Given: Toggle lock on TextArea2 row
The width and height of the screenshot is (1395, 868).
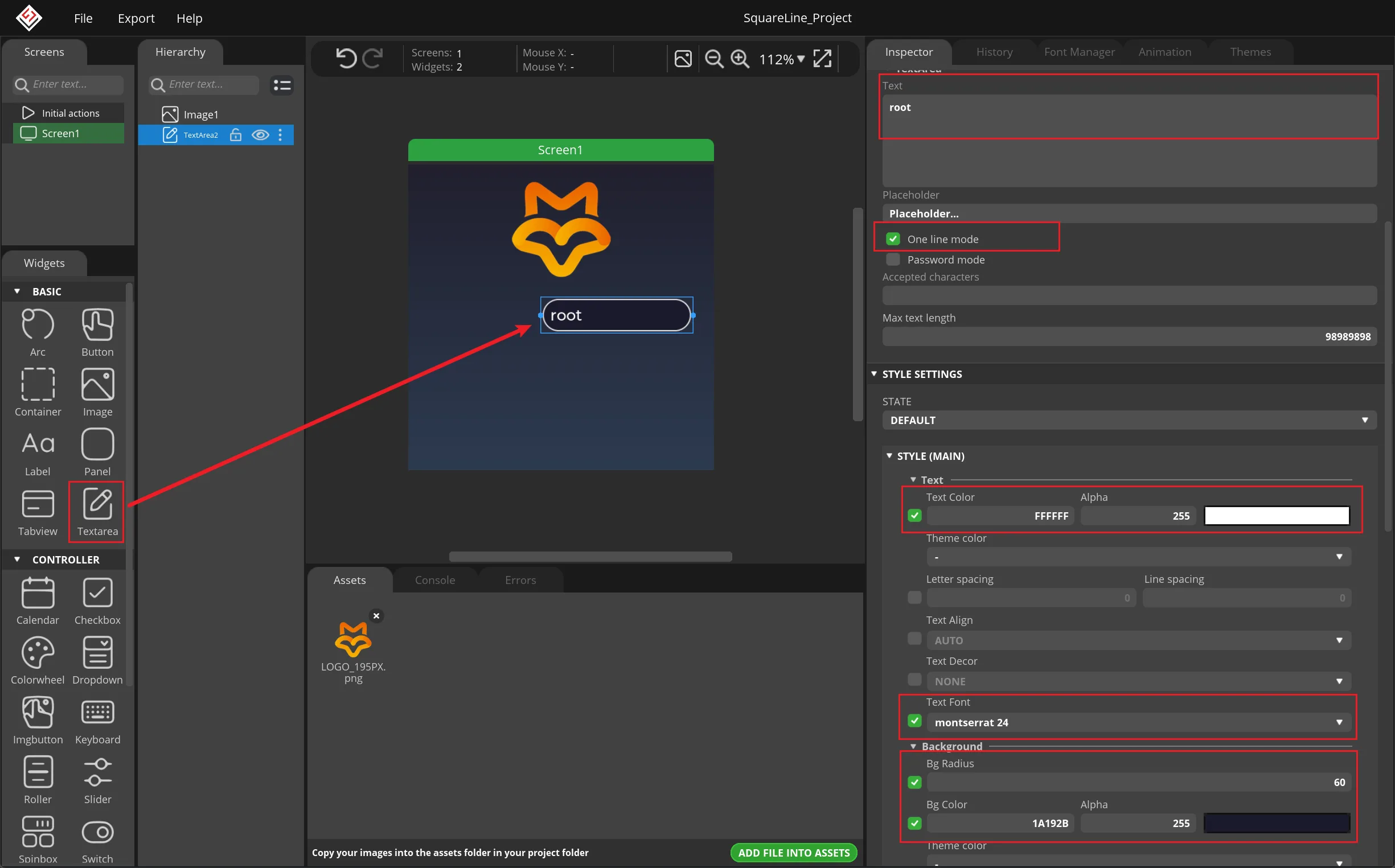Looking at the screenshot, I should (x=236, y=135).
